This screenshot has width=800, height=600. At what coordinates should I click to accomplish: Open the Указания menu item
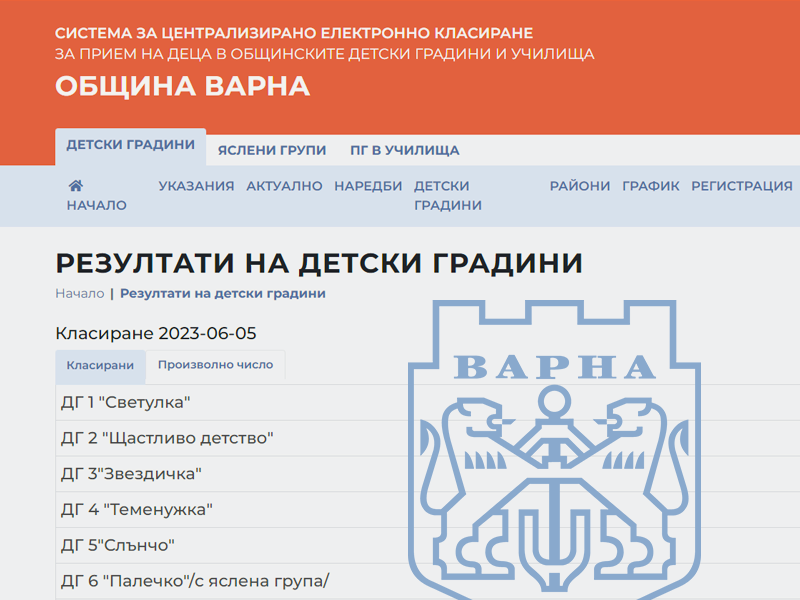(196, 186)
